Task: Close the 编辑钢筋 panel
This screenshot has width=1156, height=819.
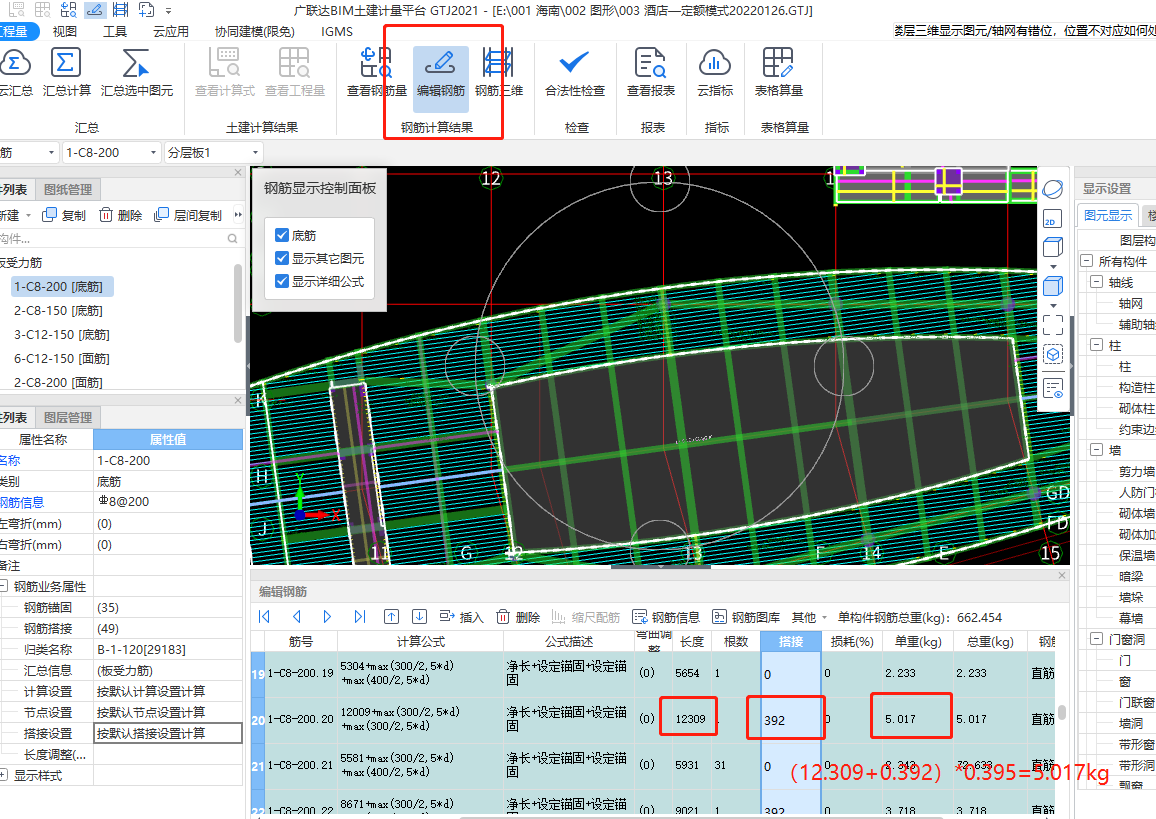Action: (1062, 575)
